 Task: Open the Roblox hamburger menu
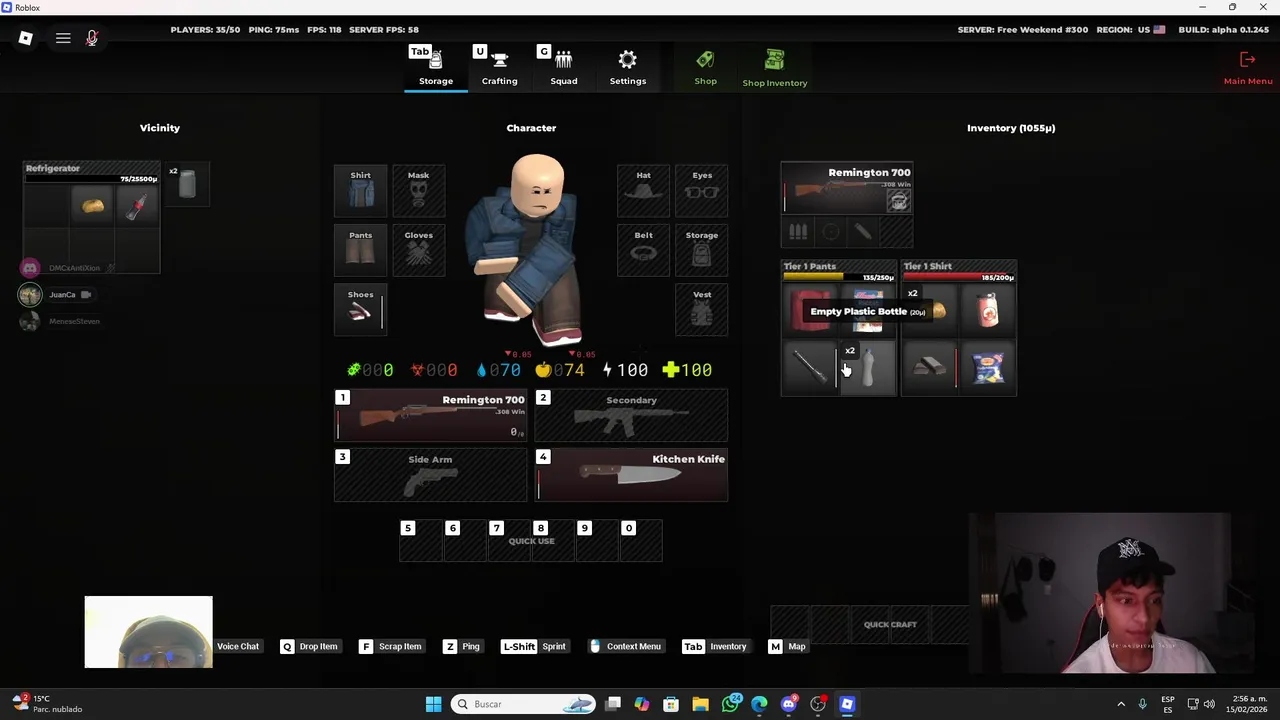click(63, 38)
